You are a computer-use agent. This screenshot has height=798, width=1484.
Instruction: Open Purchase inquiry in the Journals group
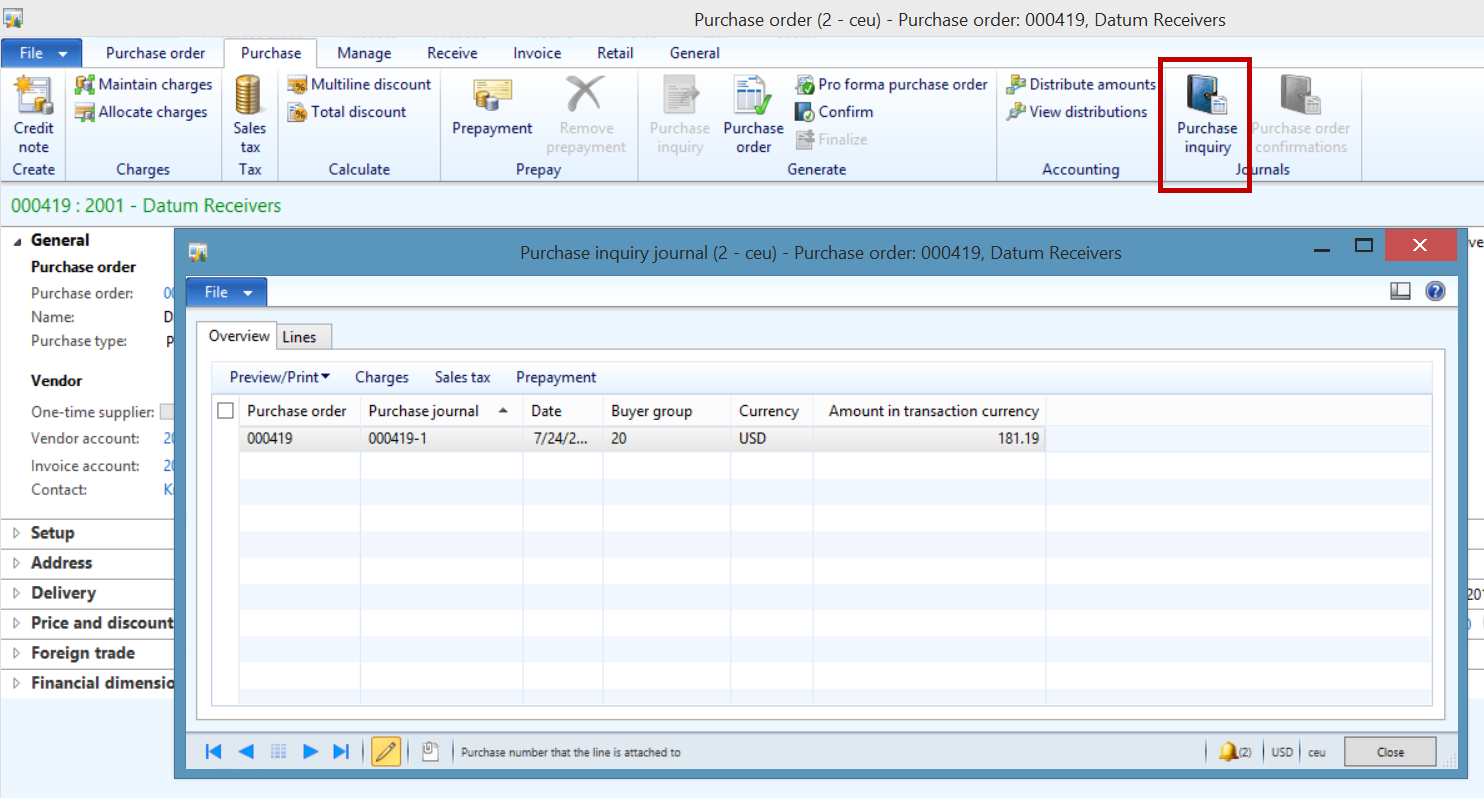coord(1205,113)
